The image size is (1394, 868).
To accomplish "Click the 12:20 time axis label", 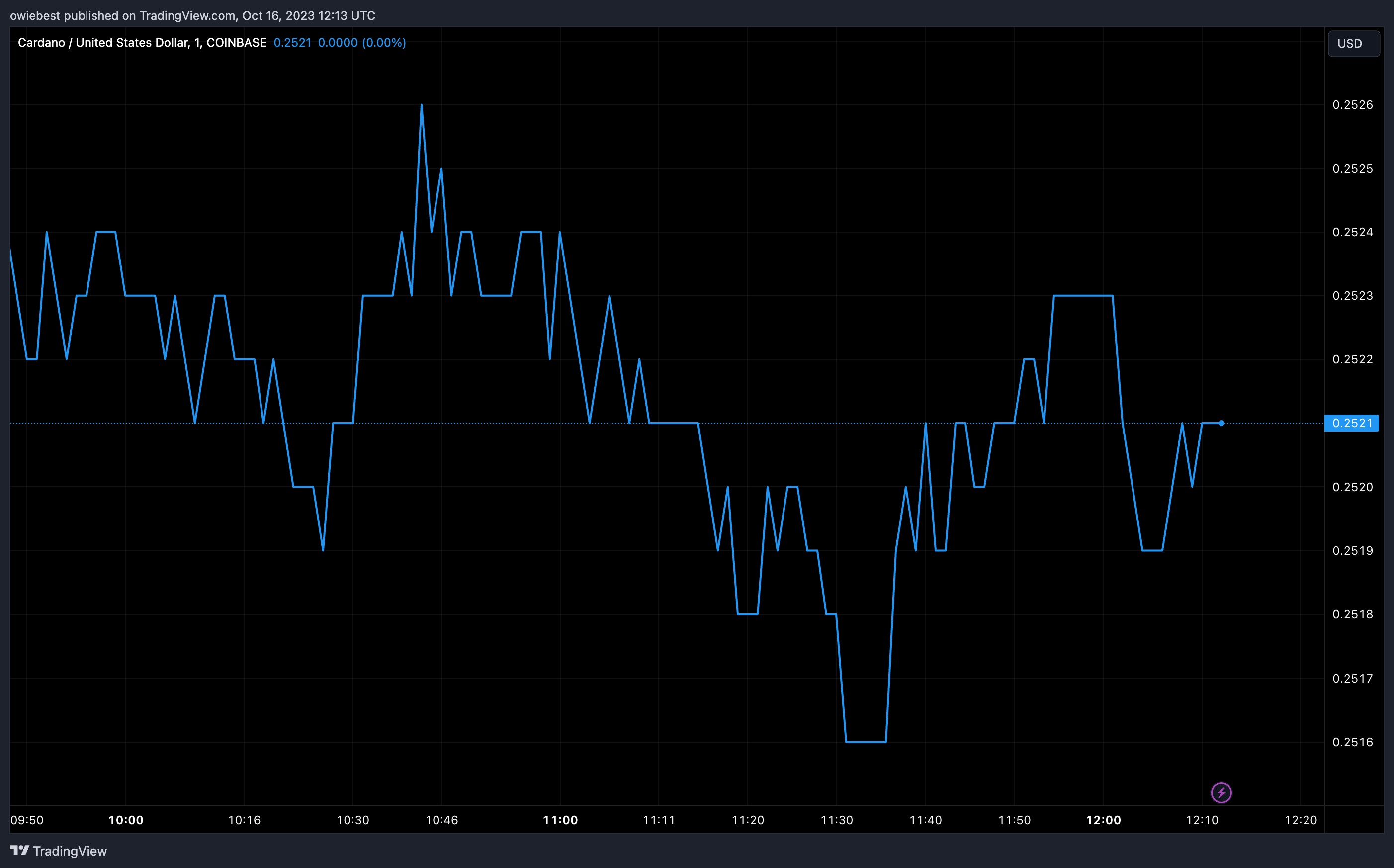I will tap(1301, 820).
